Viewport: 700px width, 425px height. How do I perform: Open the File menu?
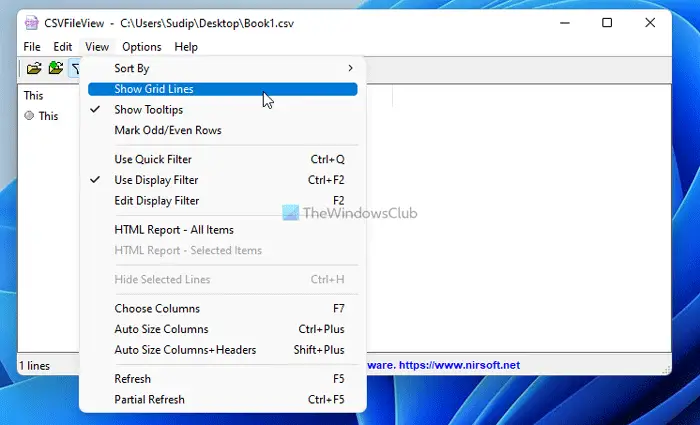[32, 47]
